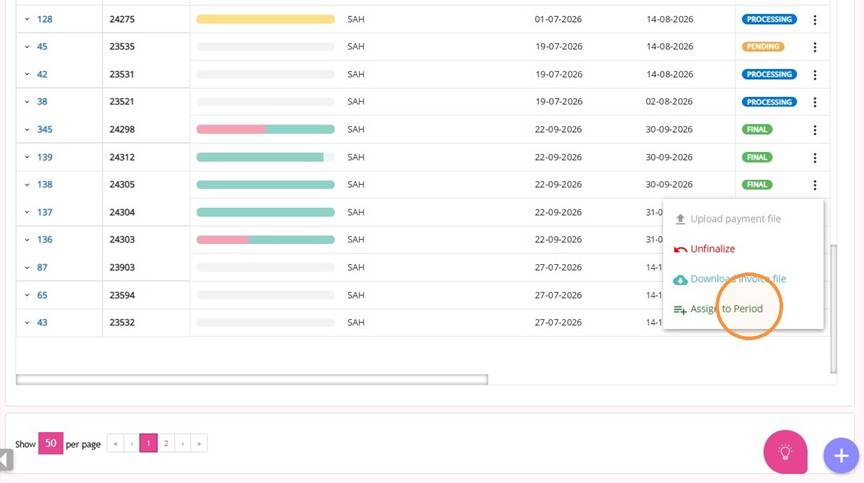Viewport: 864px width, 483px height.
Task: Click the FINAL badge in row 345
Action: tap(757, 129)
